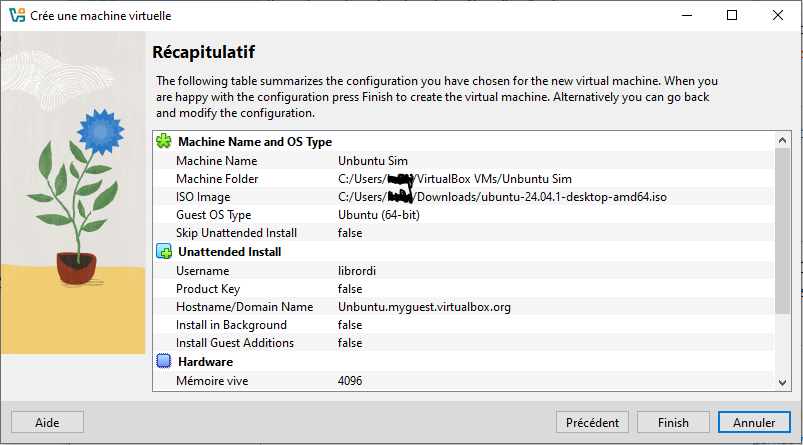The image size is (803, 445).
Task: Click the summary list scrollbar thumb
Action: (782, 231)
